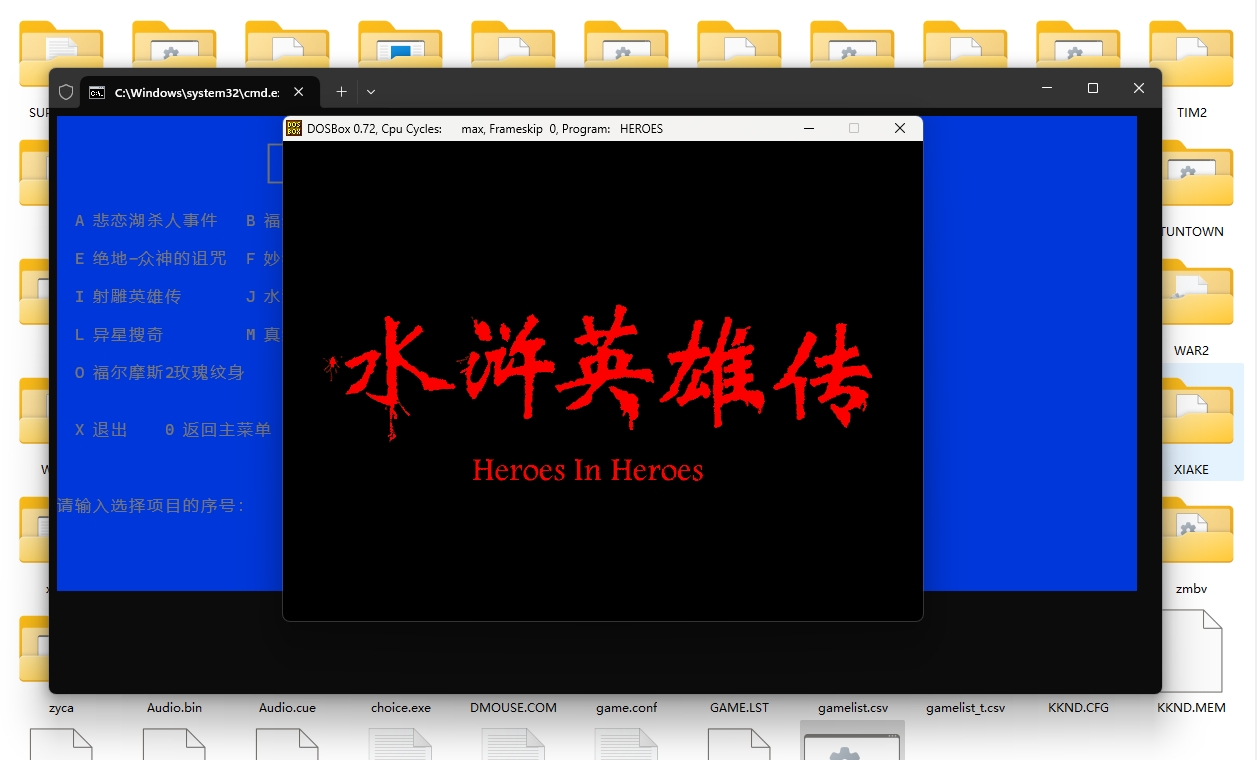This screenshot has height=760, width=1257.
Task: Open a new terminal tab with plus button
Action: (341, 91)
